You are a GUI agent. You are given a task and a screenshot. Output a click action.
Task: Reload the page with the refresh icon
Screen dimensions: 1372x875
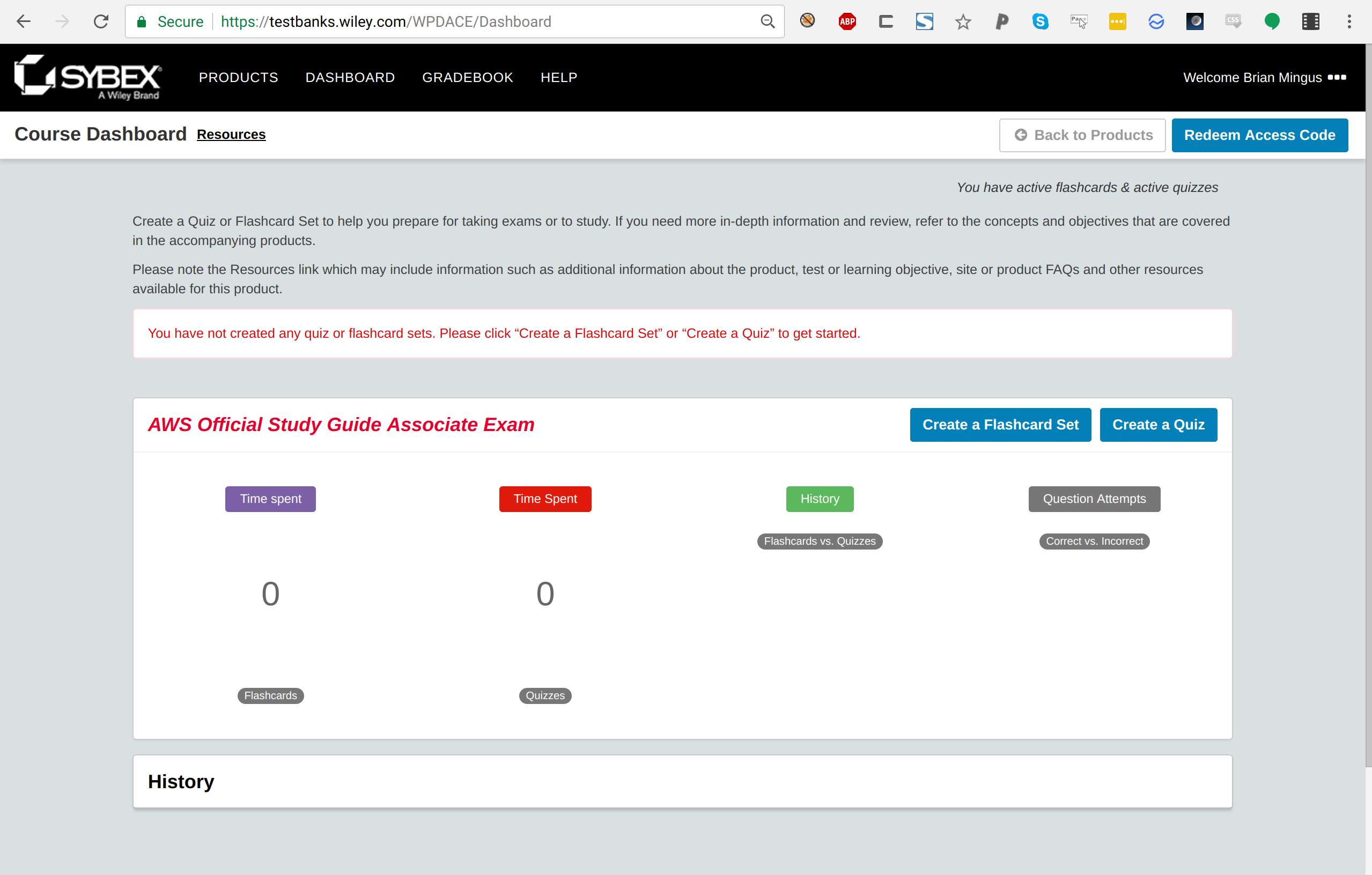tap(101, 21)
